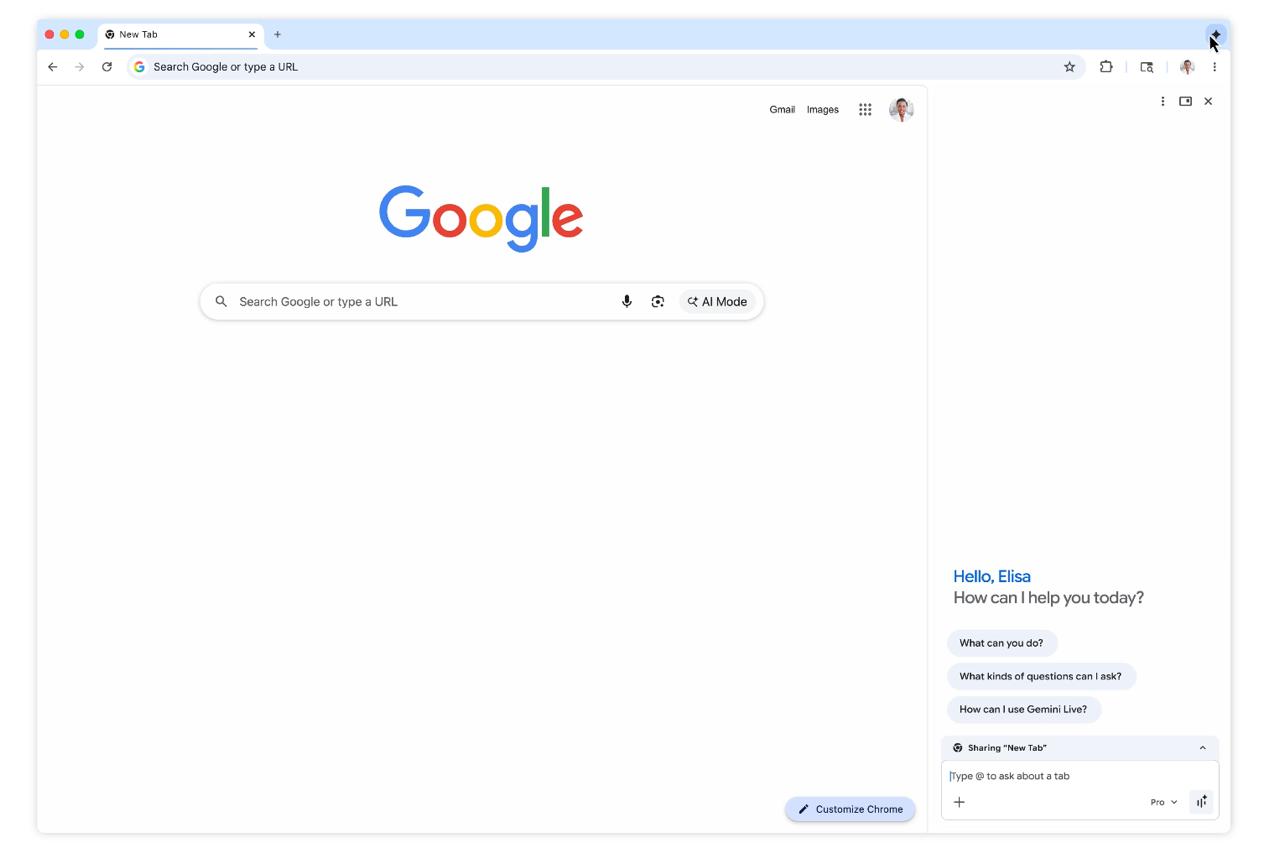Open the Google apps grid
1280x859 pixels.
865,110
